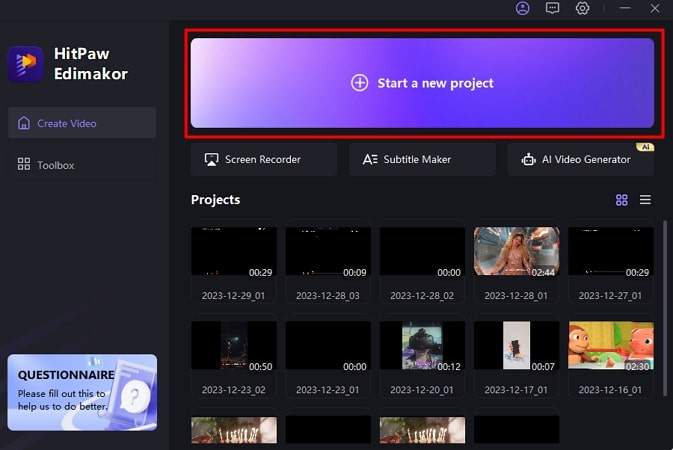Screen dimensions: 673x450
Task: Click the plus icon in new project banner
Action: (x=359, y=83)
